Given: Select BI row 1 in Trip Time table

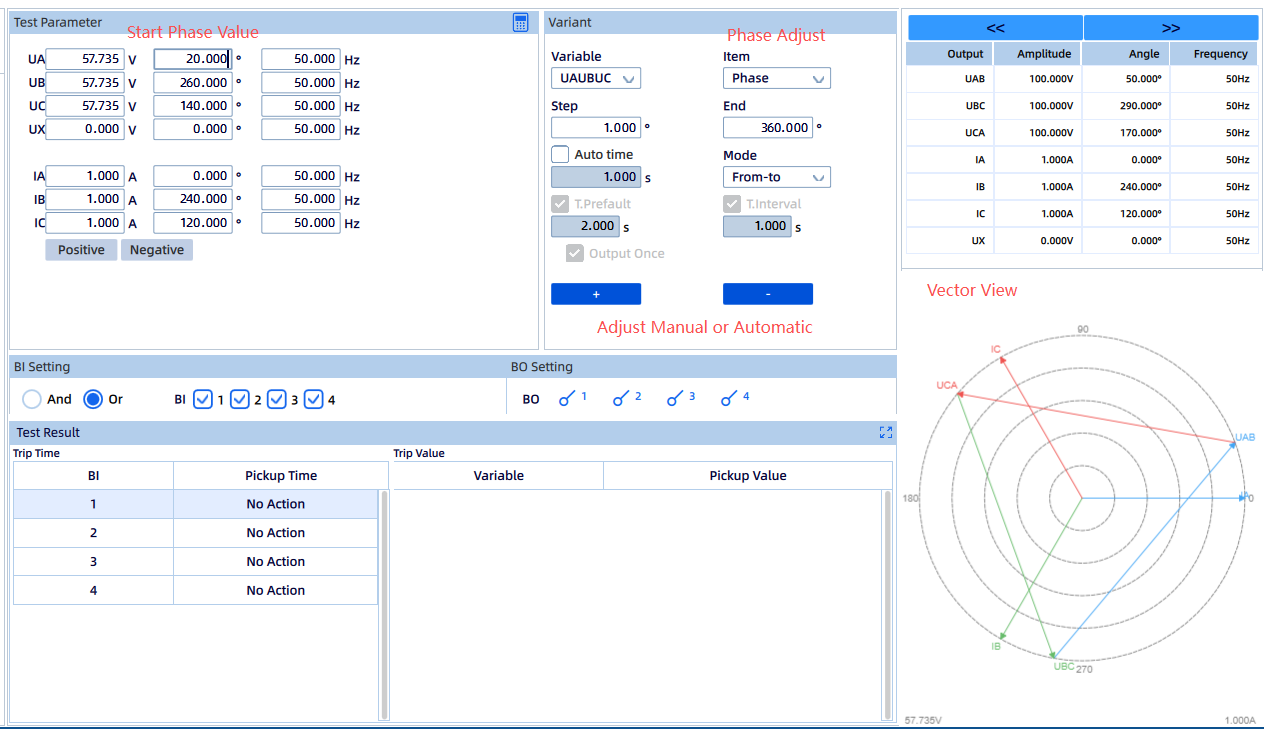Looking at the screenshot, I should point(94,504).
